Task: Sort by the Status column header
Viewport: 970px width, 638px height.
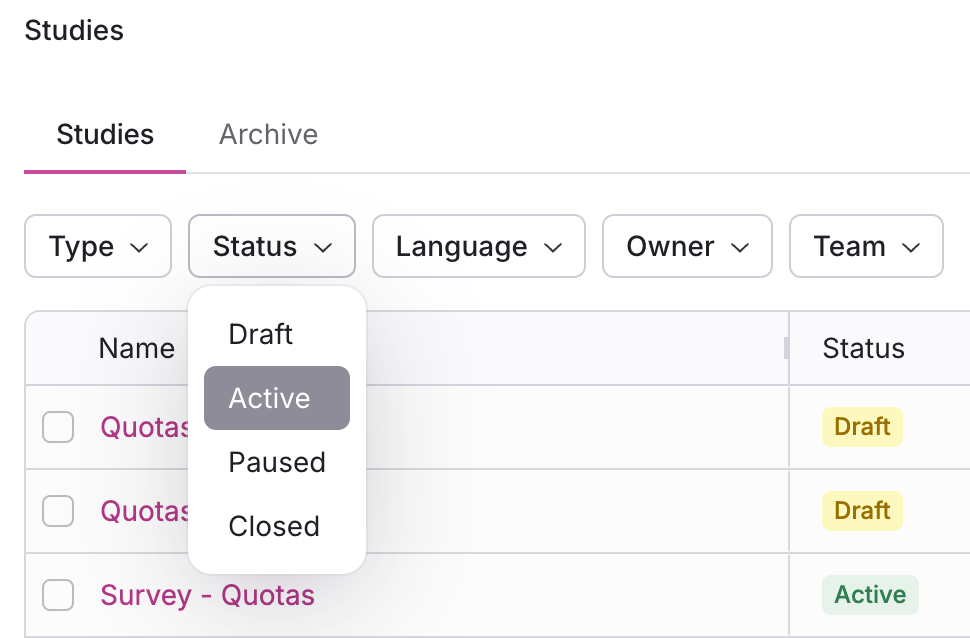Action: 863,348
